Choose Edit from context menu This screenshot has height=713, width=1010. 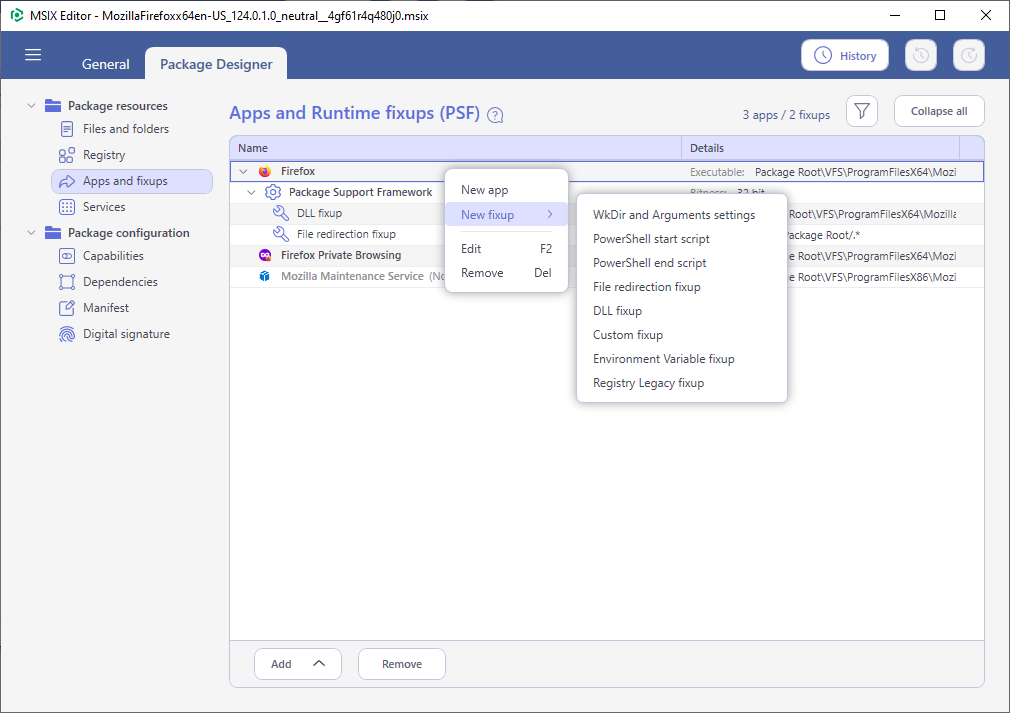506,249
